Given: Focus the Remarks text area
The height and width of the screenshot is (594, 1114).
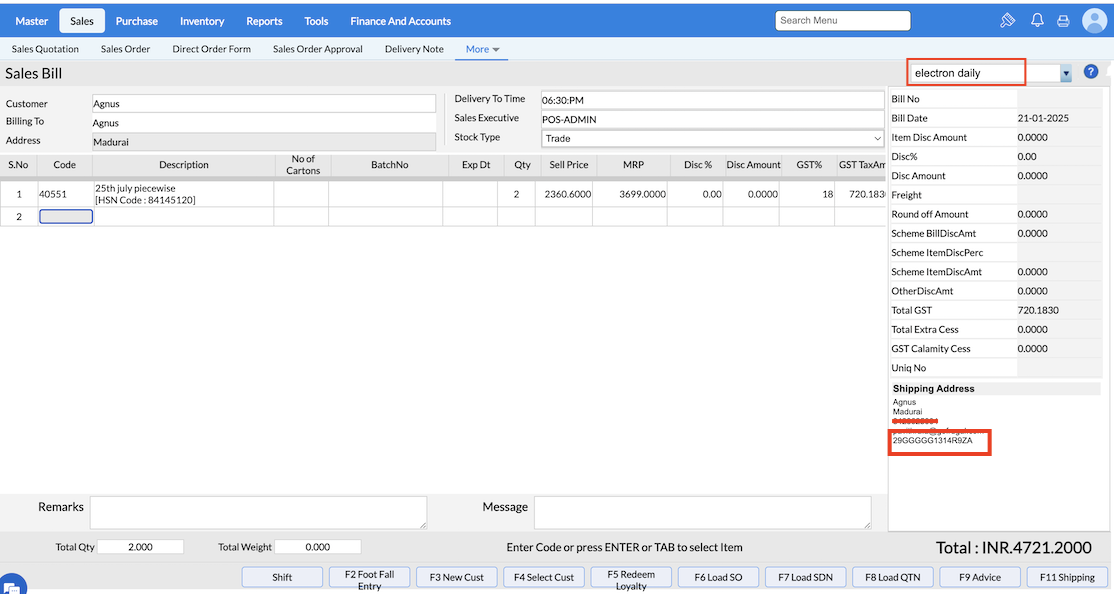Looking at the screenshot, I should [x=258, y=512].
